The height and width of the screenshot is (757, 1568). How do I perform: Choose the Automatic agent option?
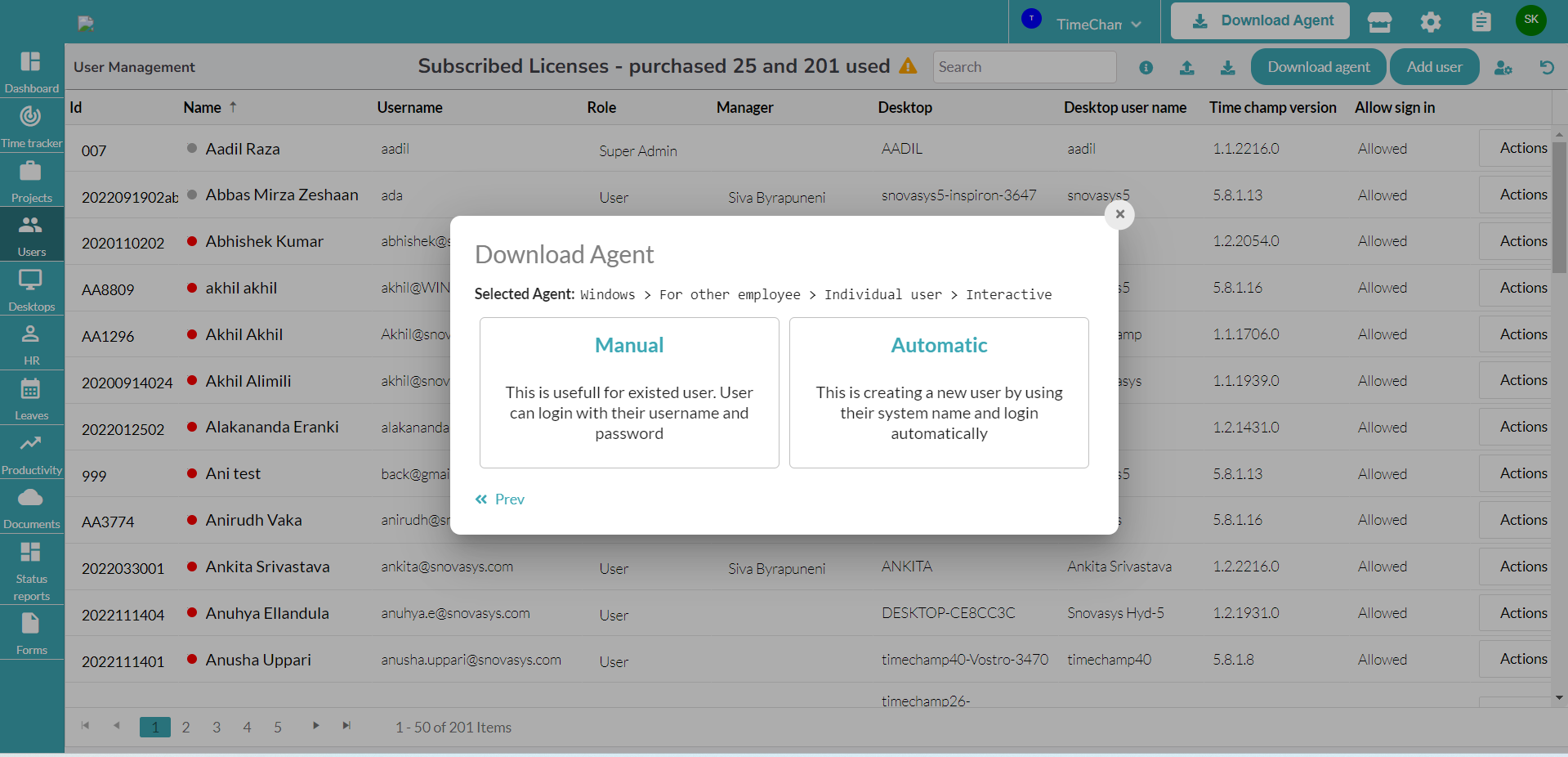tap(939, 392)
